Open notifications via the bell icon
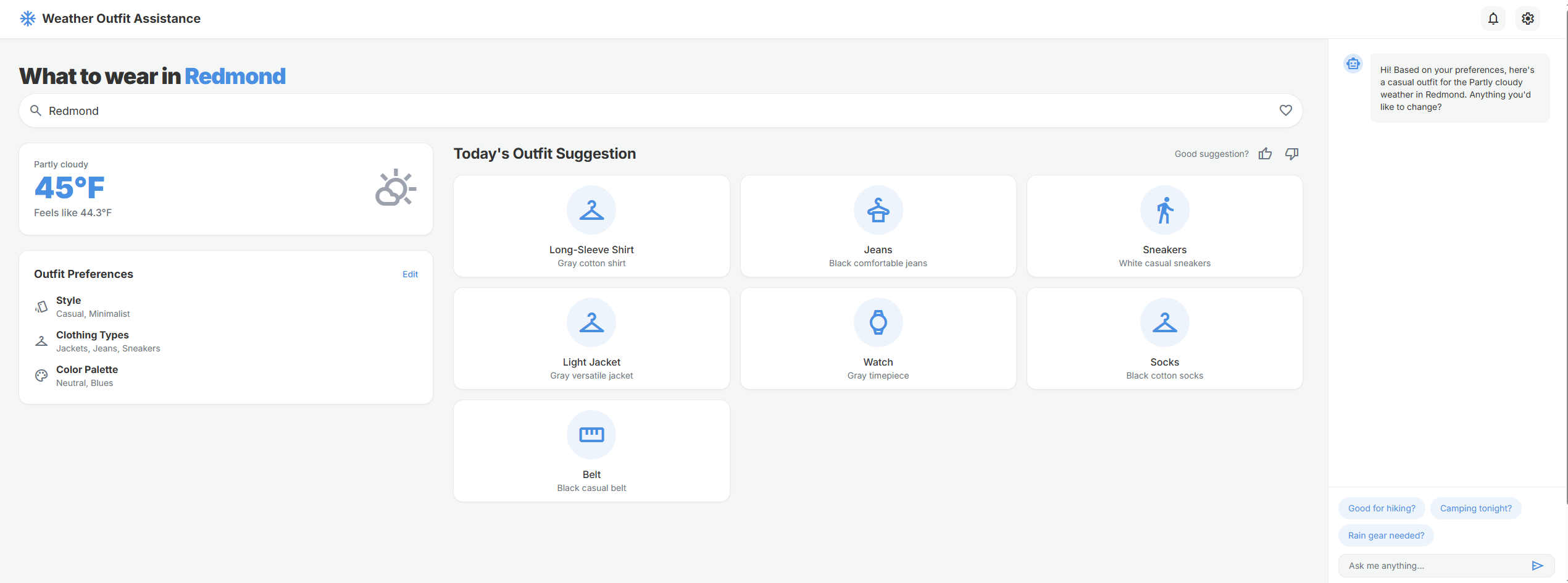1568x583 pixels. 1493,19
